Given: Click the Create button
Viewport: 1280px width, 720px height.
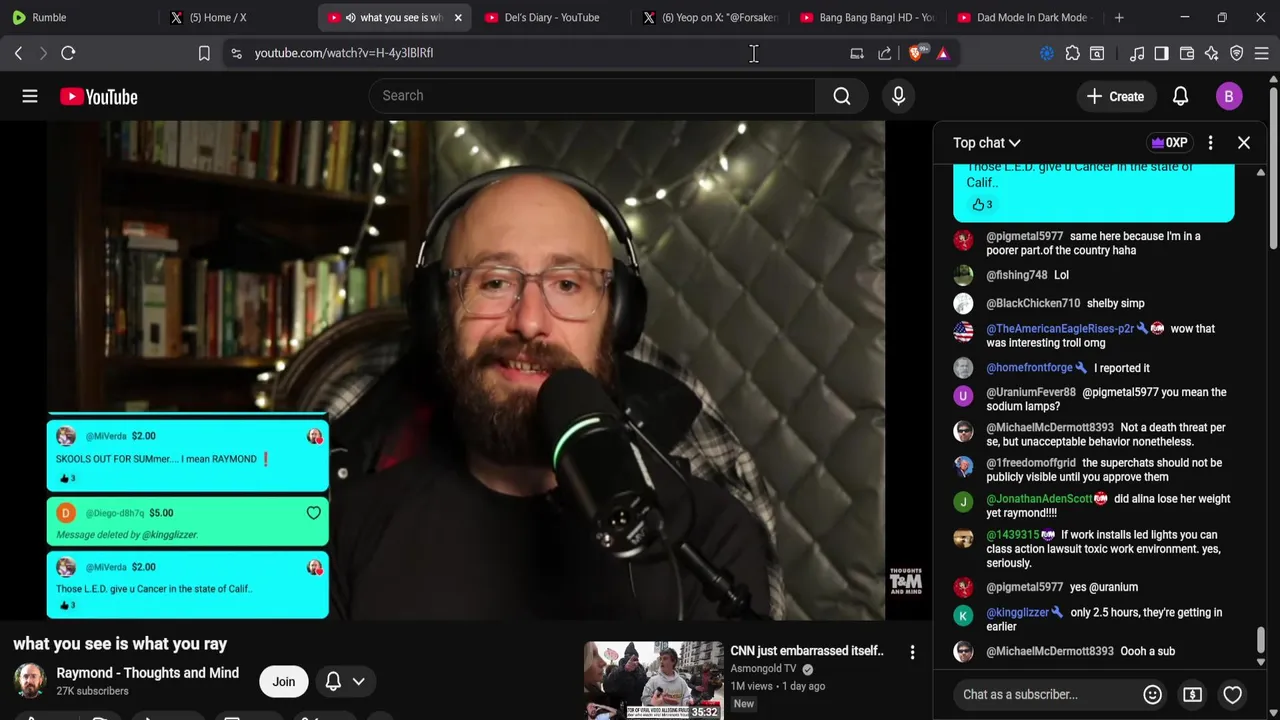Looking at the screenshot, I should click(x=1115, y=96).
